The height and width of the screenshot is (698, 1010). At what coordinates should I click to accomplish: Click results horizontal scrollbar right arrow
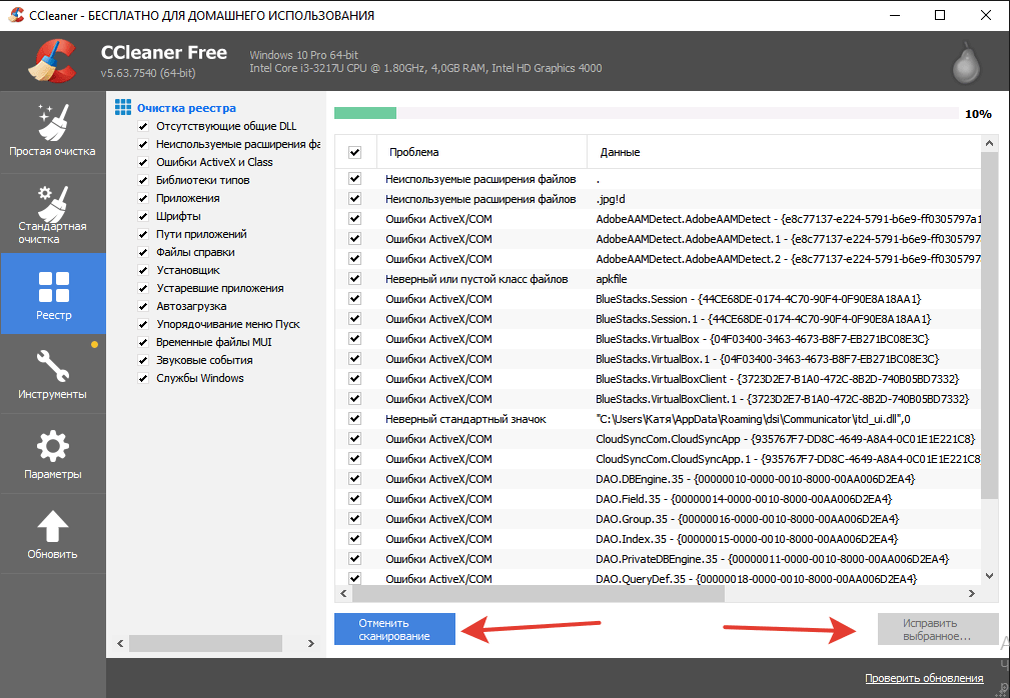tap(972, 593)
